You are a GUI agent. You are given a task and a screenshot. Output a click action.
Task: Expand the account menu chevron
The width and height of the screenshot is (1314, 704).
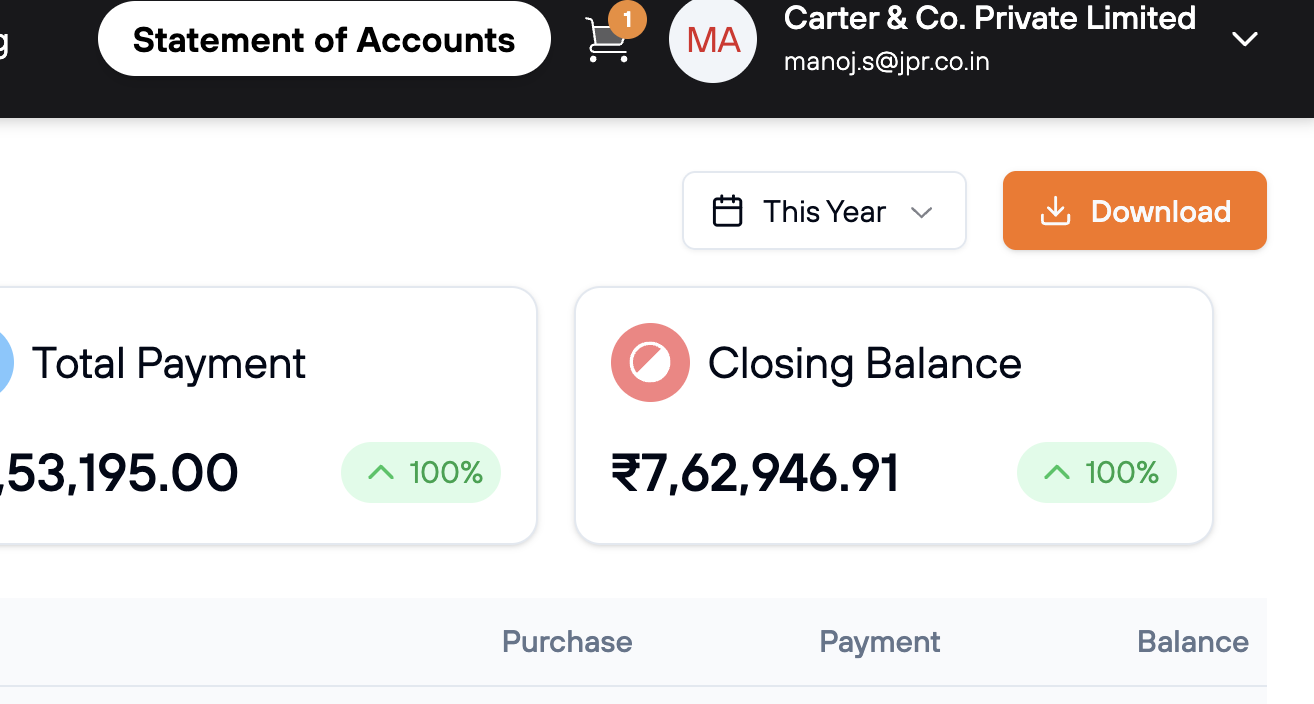click(x=1244, y=39)
